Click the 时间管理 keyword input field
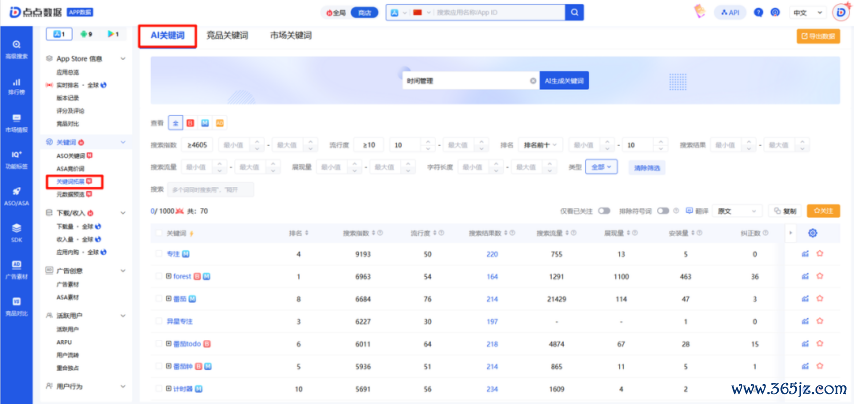This screenshot has height=404, width=854. pyautogui.click(x=465, y=81)
